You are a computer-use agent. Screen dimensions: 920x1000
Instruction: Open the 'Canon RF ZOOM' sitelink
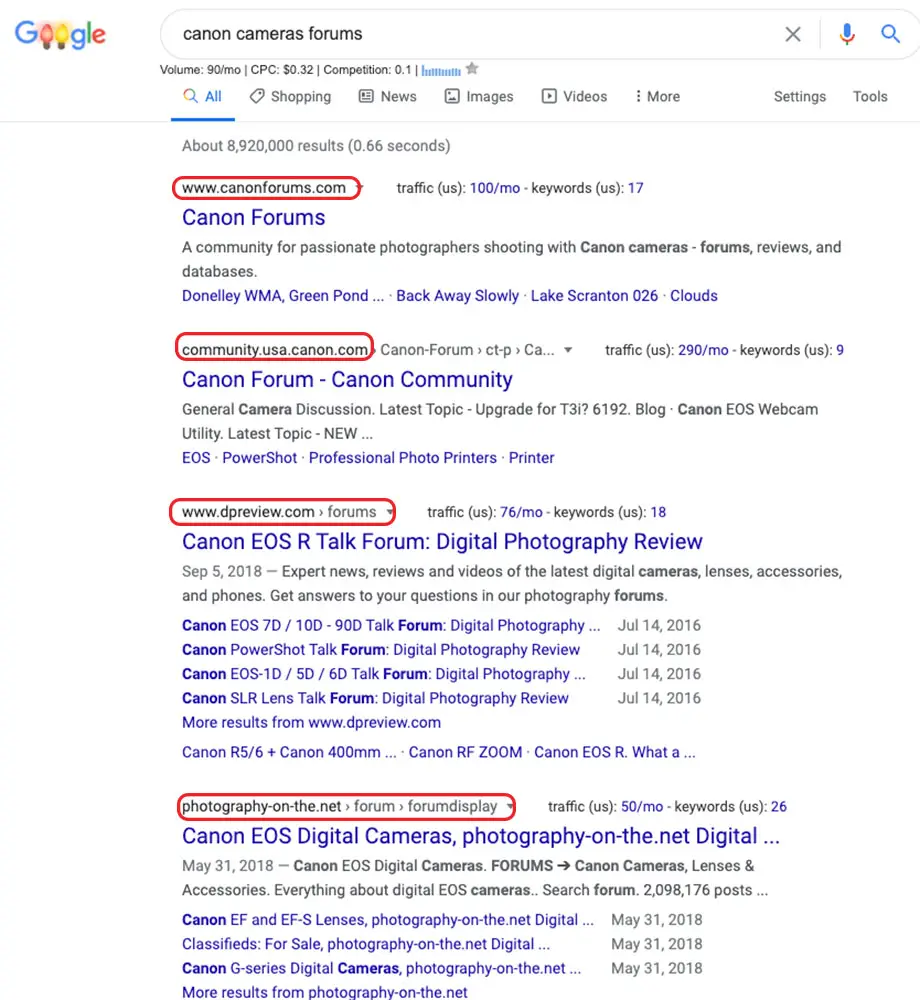tap(465, 753)
